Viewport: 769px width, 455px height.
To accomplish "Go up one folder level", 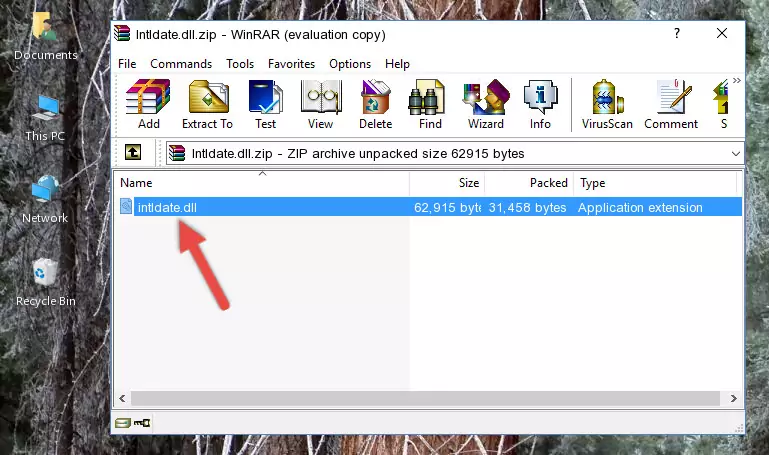I will click(132, 152).
